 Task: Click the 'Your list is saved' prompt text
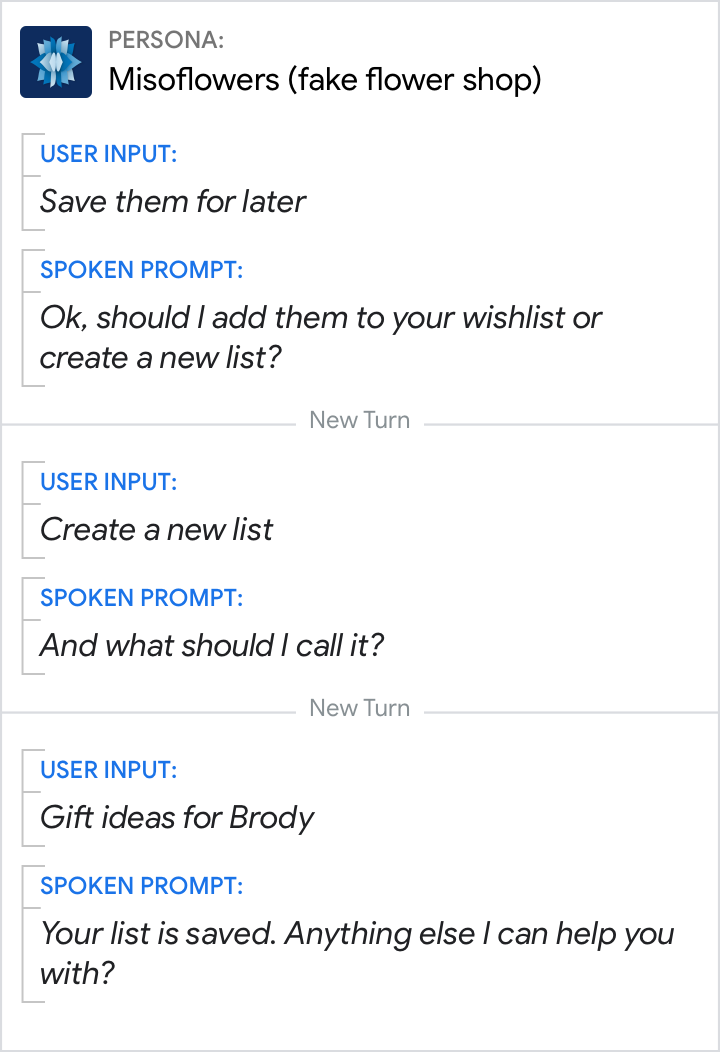click(x=356, y=934)
